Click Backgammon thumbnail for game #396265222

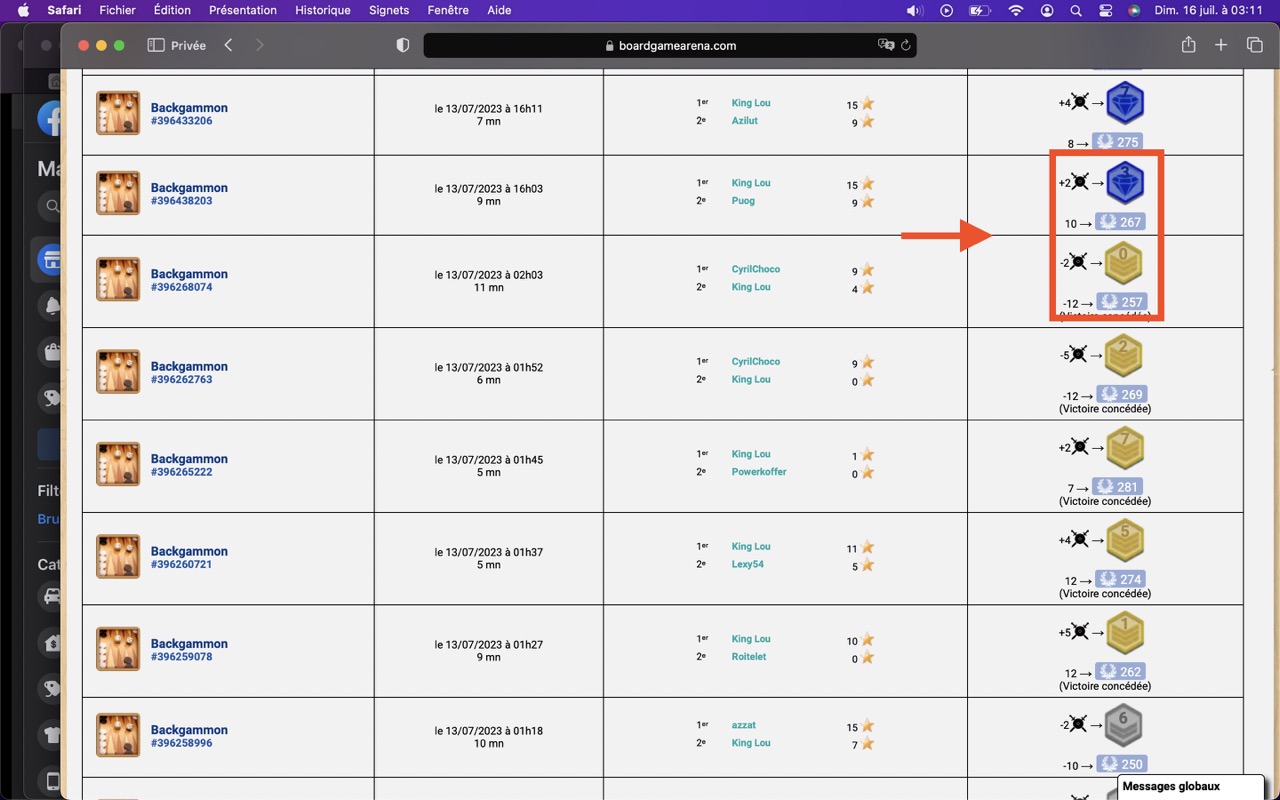pos(118,464)
